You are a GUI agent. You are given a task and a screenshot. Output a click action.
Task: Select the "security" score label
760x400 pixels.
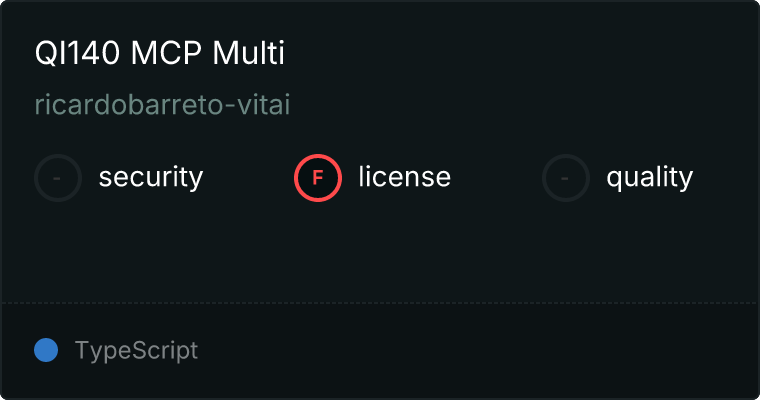(151, 178)
